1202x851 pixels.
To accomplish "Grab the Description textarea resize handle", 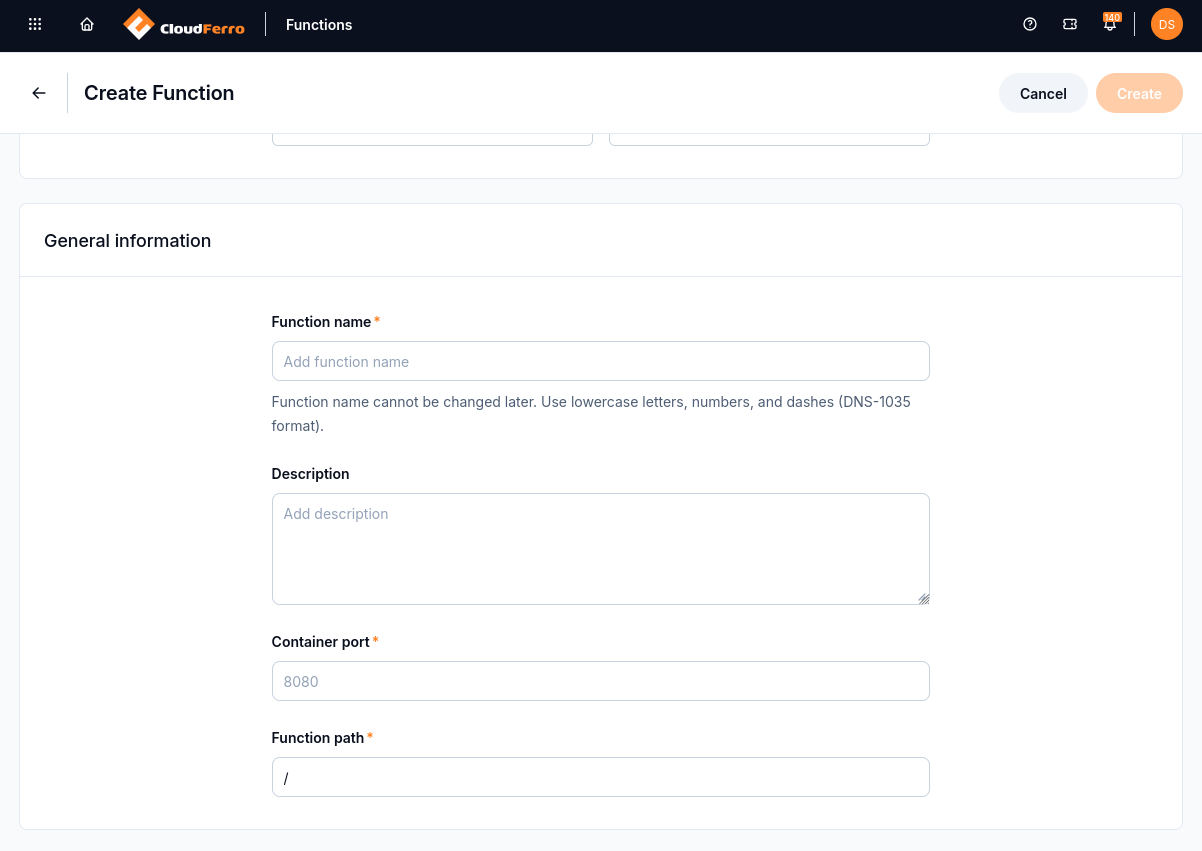I will (x=923, y=598).
